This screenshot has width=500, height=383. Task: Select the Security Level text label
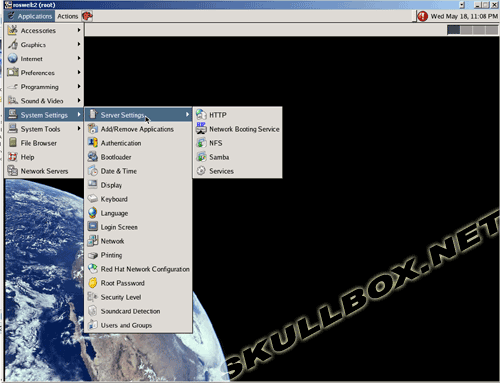click(121, 297)
